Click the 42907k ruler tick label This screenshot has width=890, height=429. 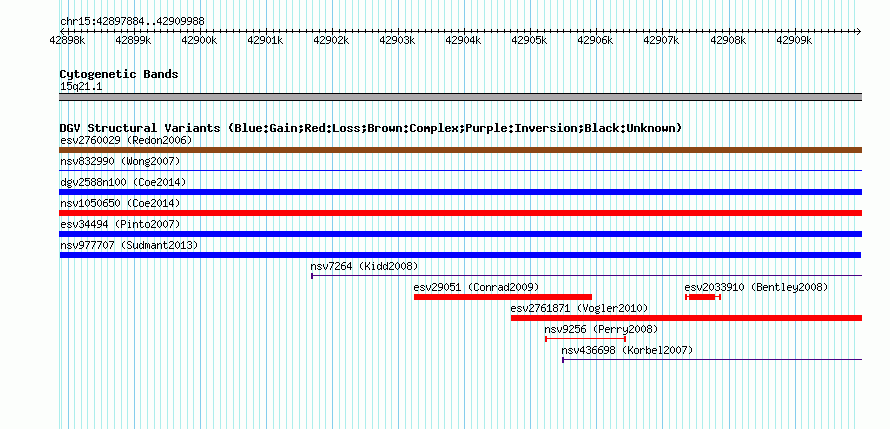pyautogui.click(x=661, y=40)
